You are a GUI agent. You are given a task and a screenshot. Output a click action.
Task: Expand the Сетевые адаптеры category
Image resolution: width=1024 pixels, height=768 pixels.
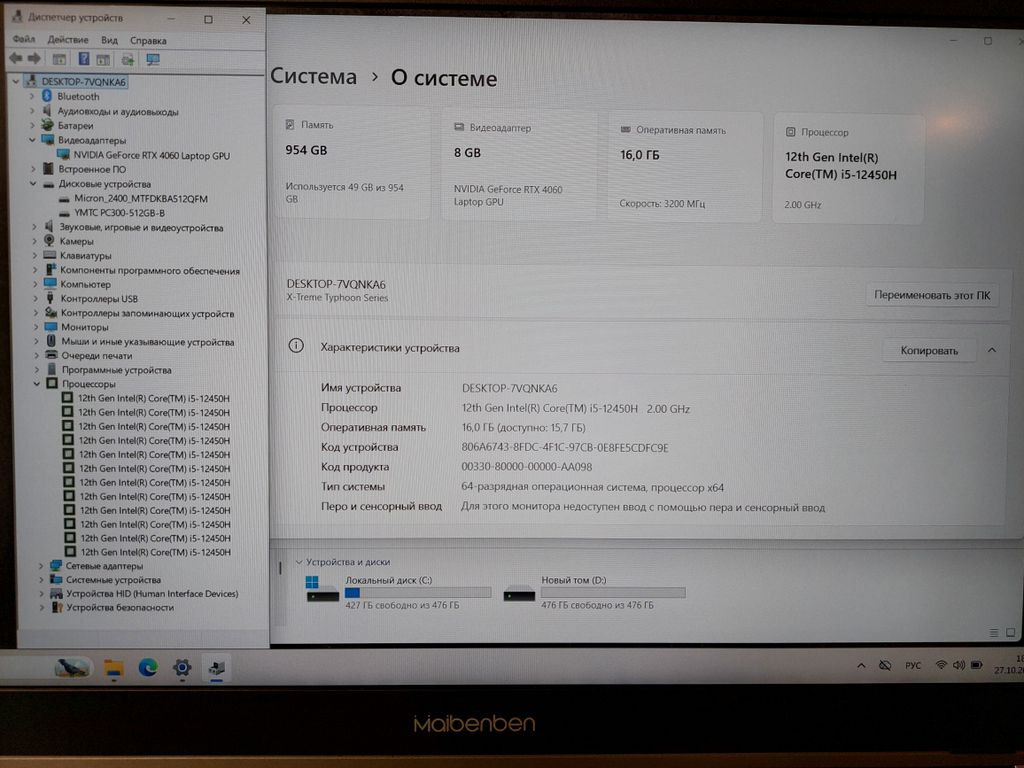[x=41, y=566]
